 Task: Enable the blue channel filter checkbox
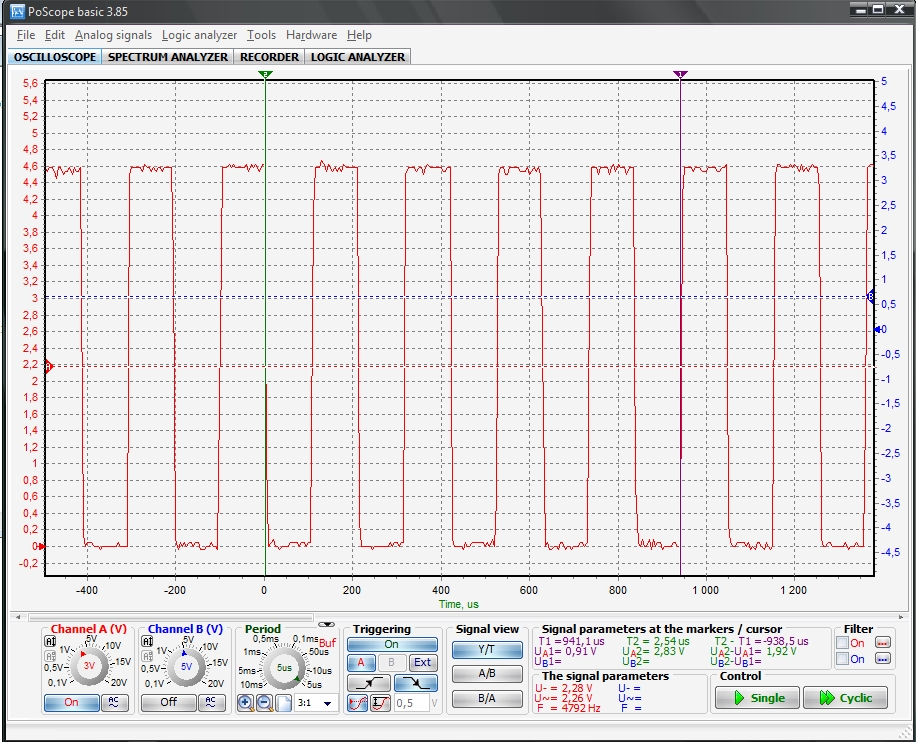click(843, 659)
